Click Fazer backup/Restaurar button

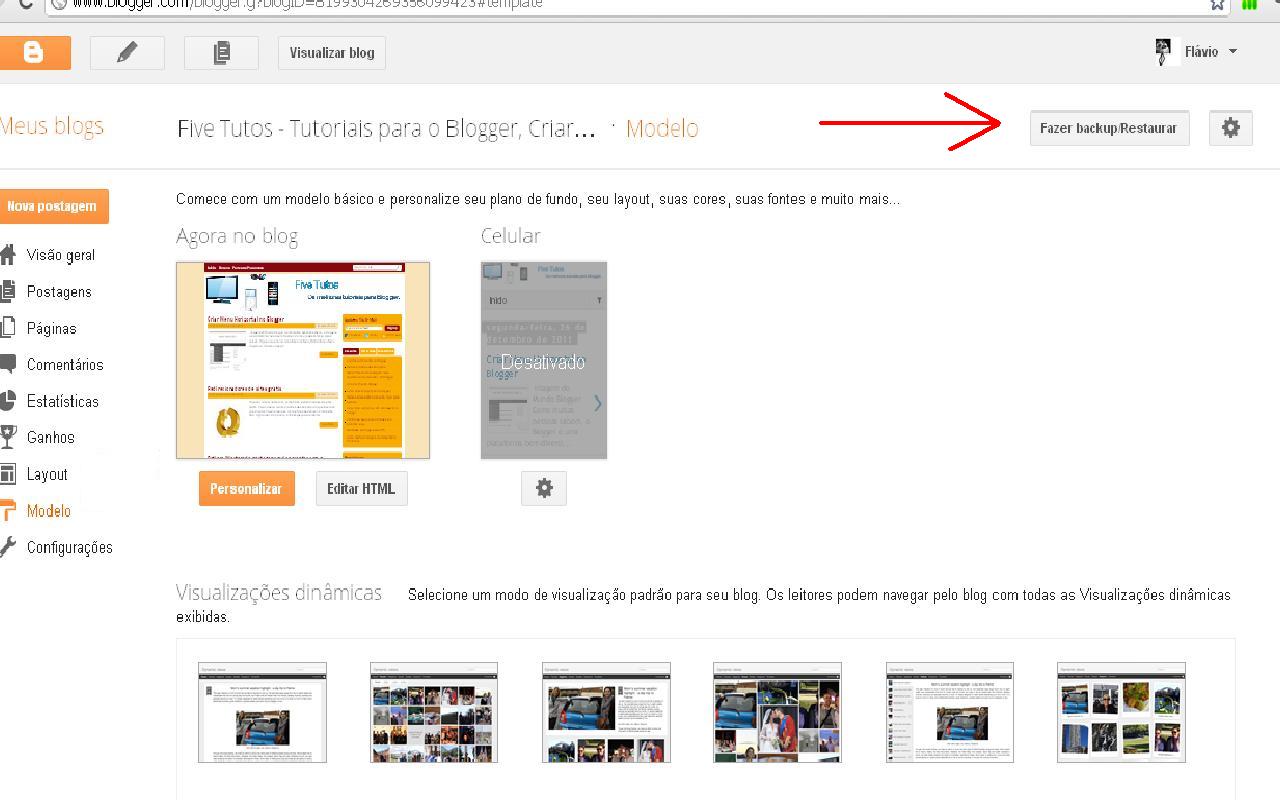click(1109, 128)
